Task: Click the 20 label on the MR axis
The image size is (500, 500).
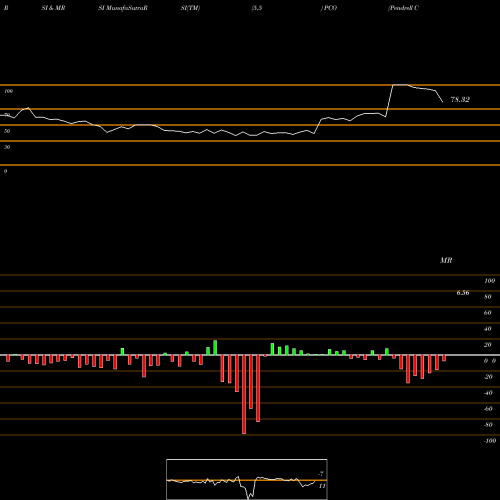Action: (x=488, y=345)
